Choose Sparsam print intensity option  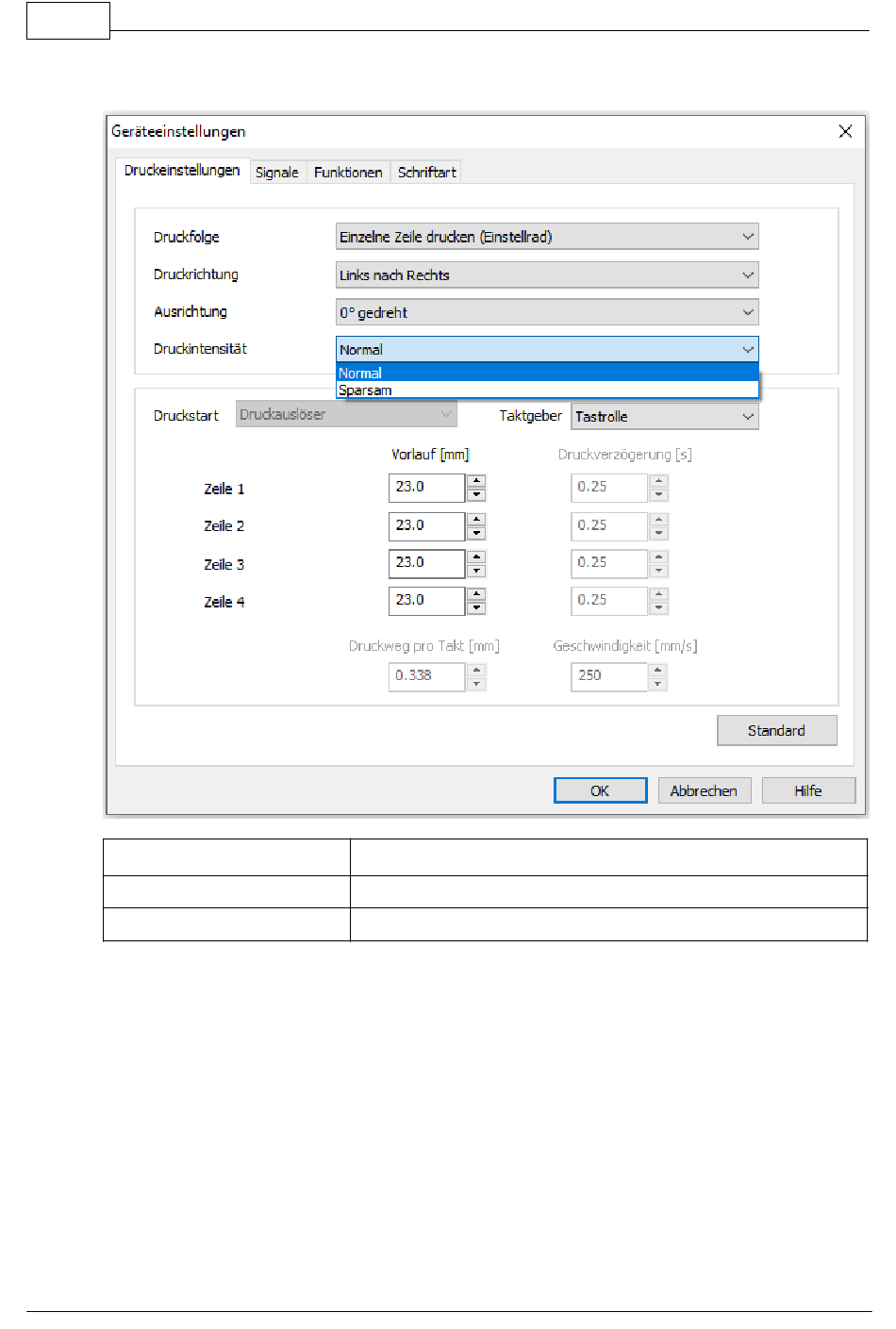click(x=547, y=390)
